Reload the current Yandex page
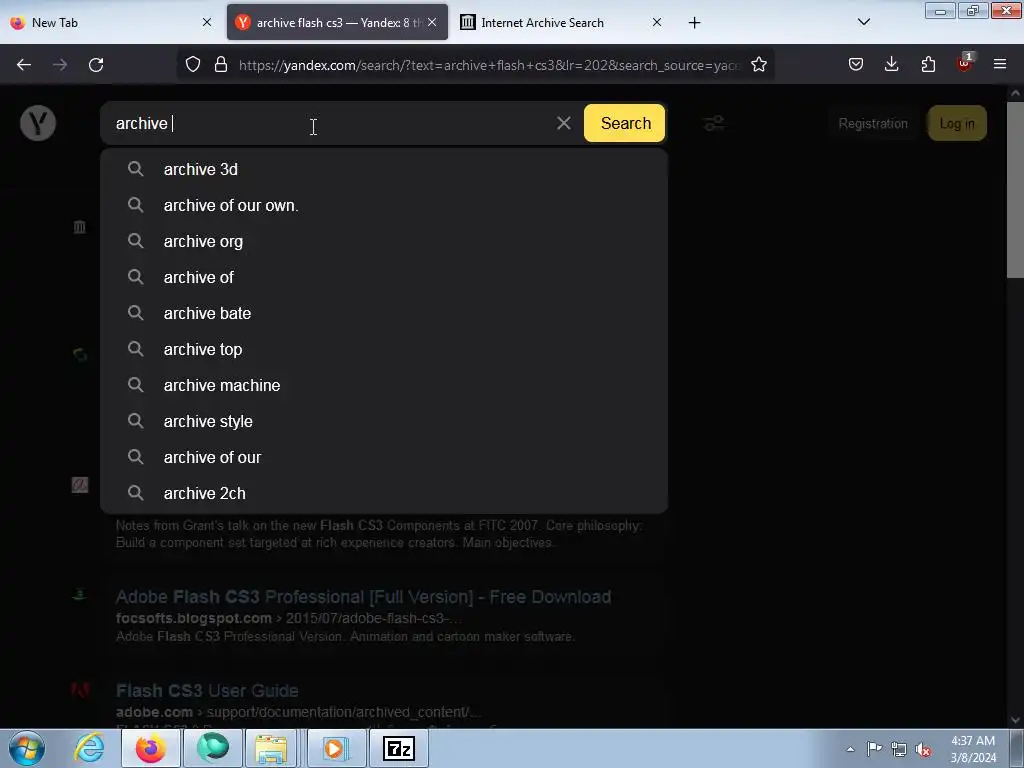 click(x=96, y=65)
